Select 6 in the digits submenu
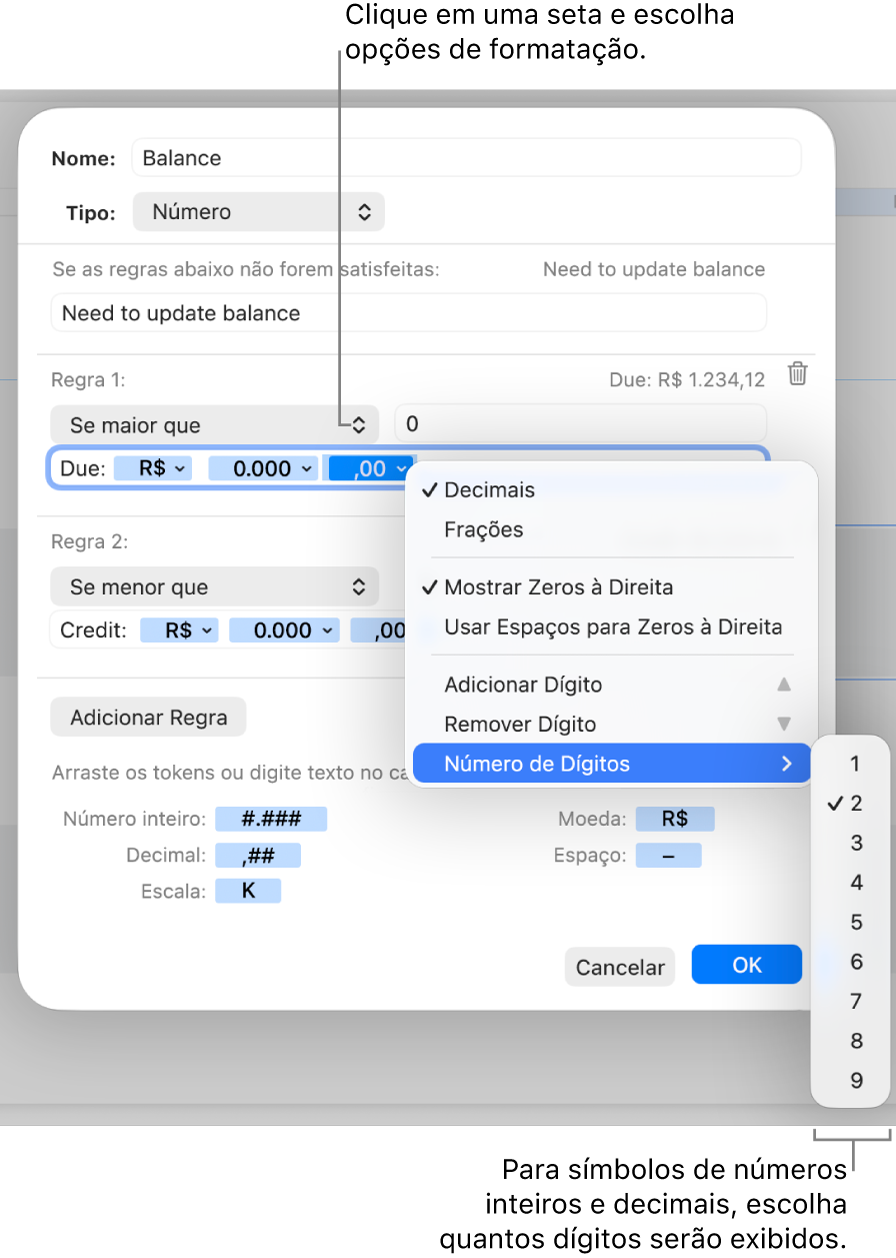 click(855, 961)
